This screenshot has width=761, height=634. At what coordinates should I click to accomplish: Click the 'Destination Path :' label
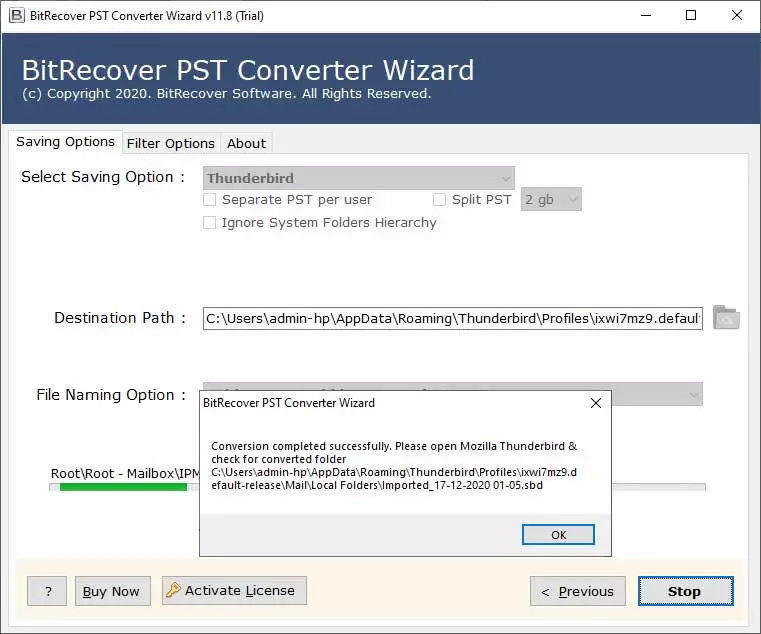click(x=120, y=318)
